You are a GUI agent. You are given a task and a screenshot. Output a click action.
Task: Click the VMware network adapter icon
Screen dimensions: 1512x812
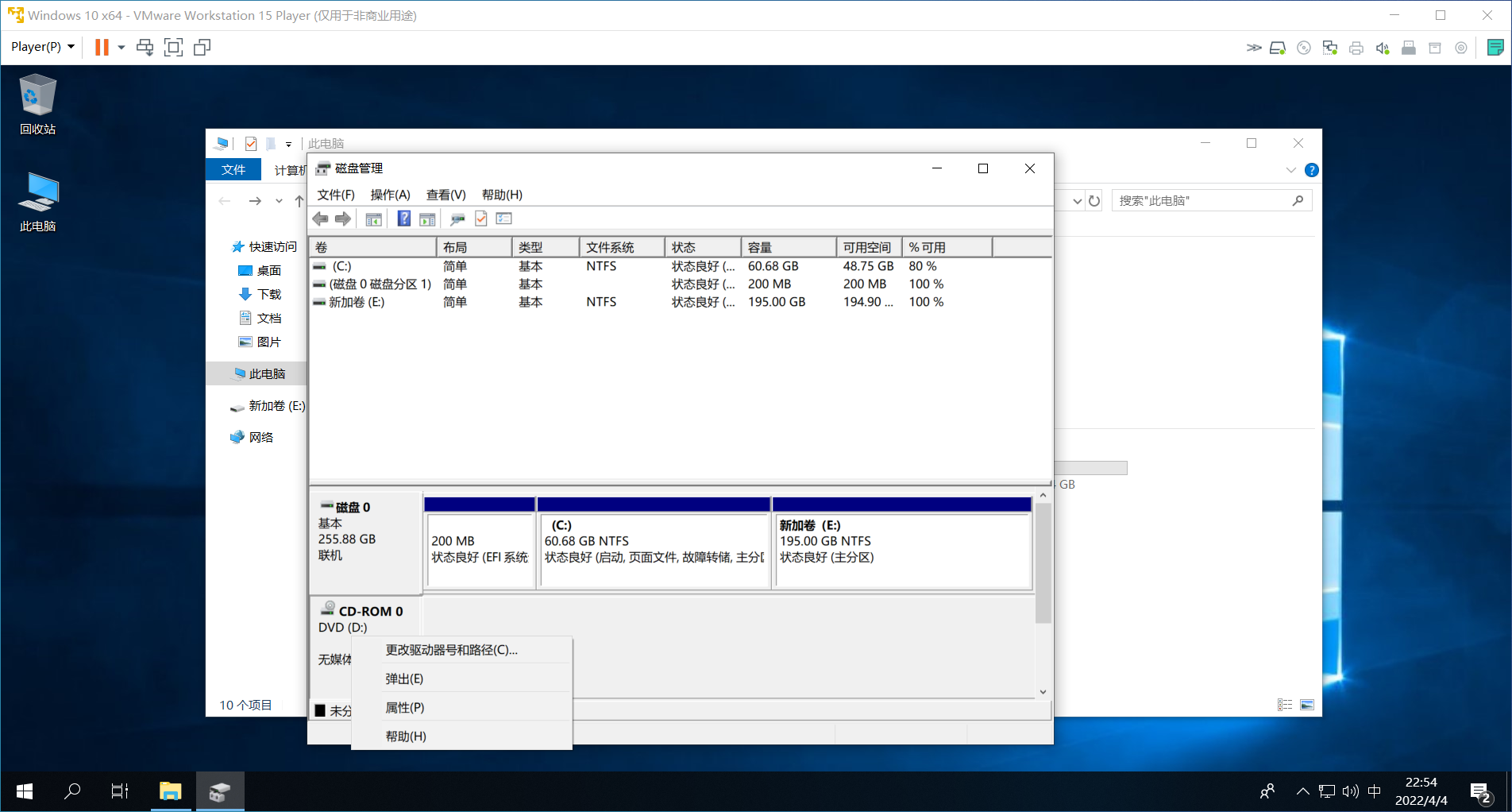(1330, 48)
